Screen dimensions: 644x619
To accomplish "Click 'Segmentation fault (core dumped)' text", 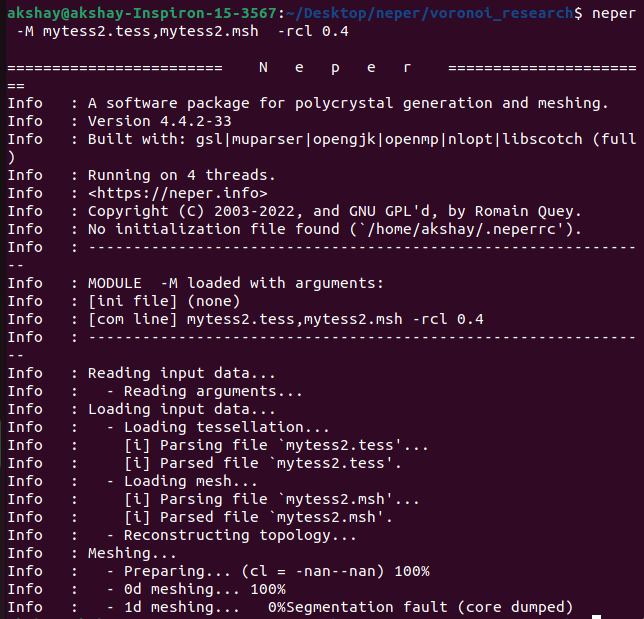I will click(x=430, y=608).
